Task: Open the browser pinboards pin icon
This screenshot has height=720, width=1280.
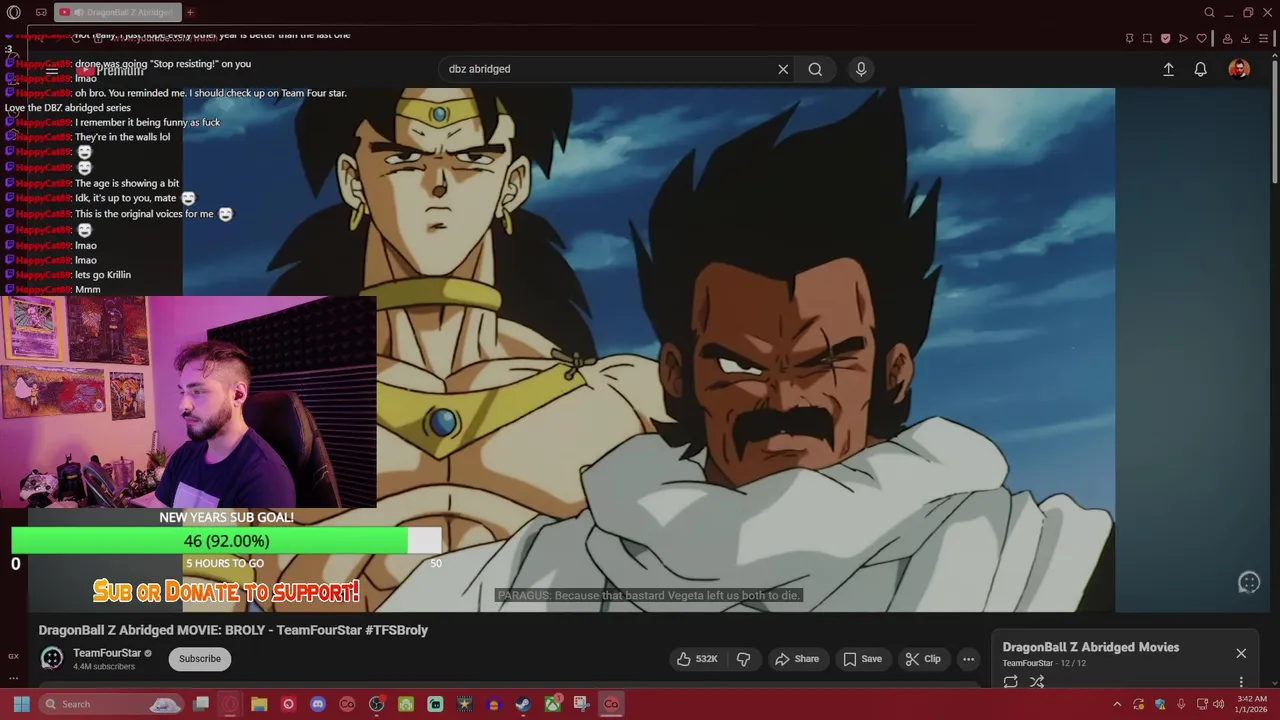Action: tap(1130, 38)
